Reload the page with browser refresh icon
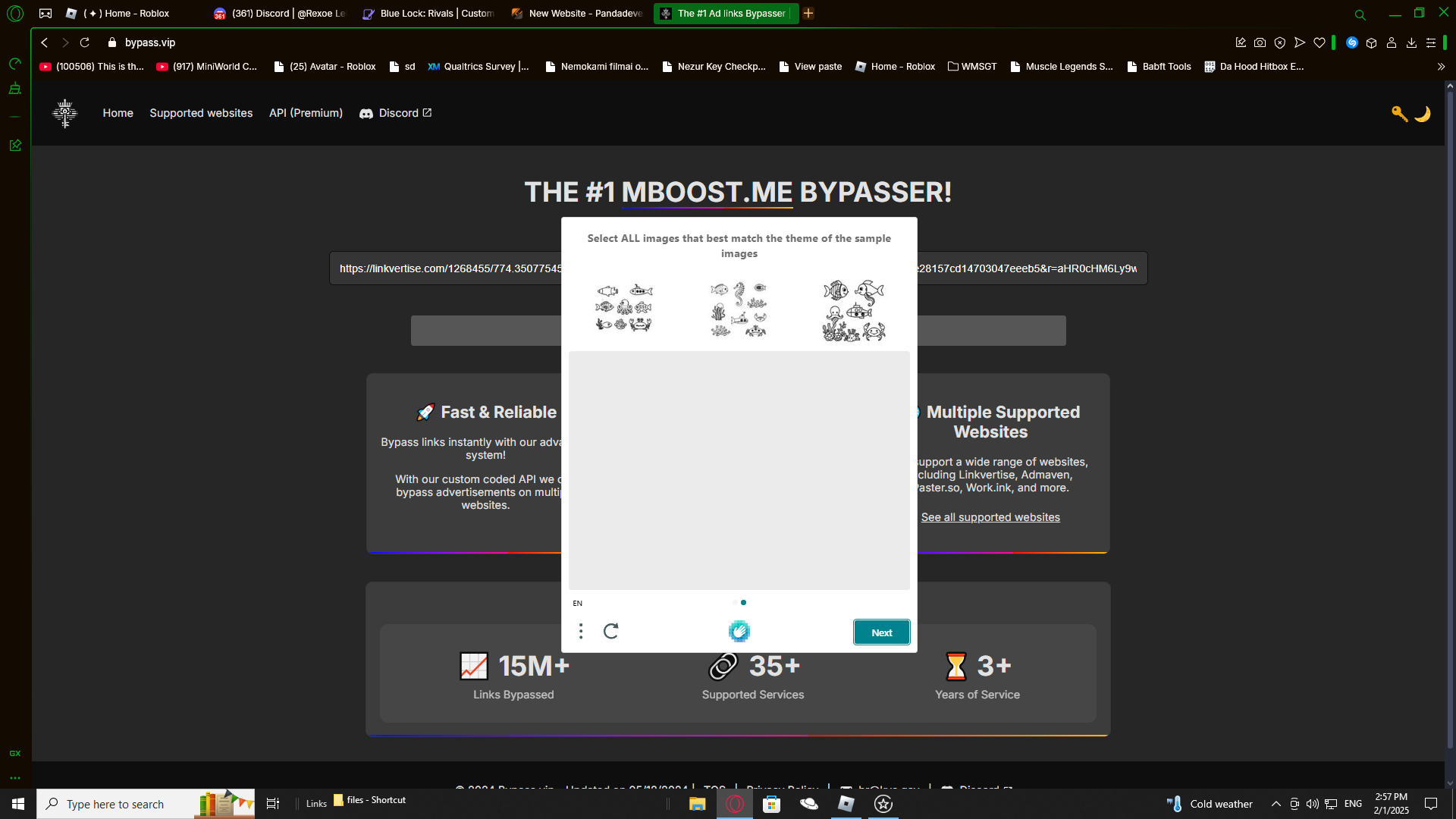The height and width of the screenshot is (819, 1456). [85, 42]
